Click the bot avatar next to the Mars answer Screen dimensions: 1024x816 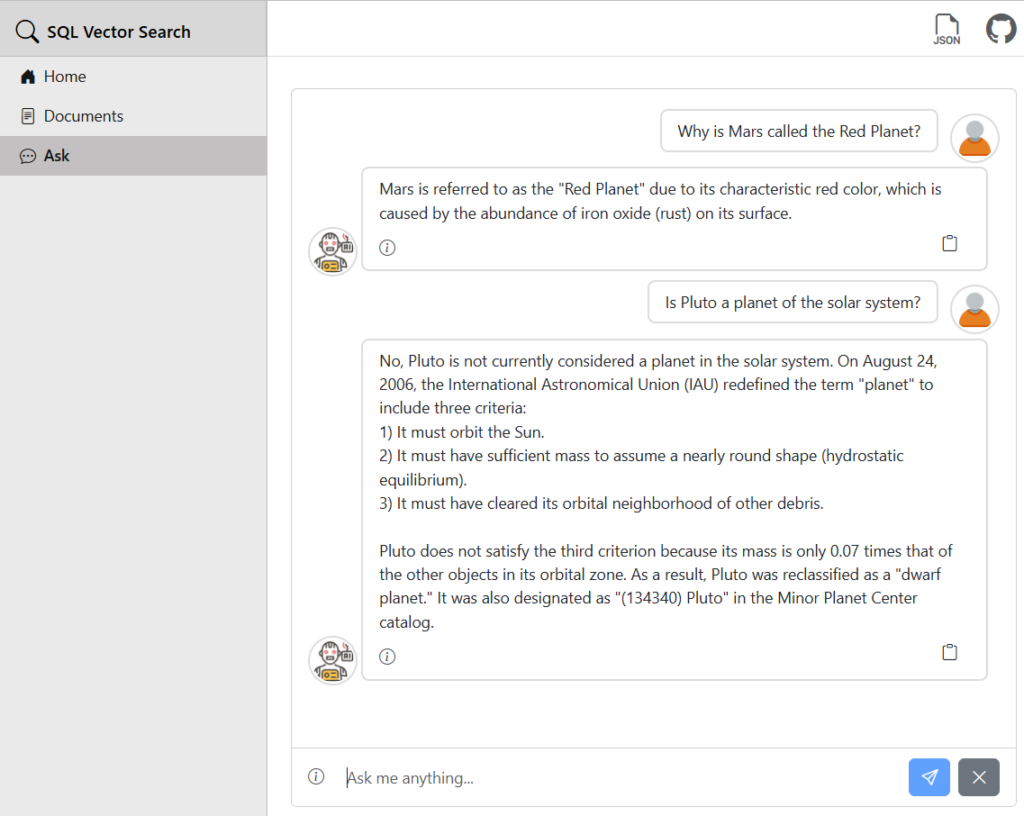[332, 251]
